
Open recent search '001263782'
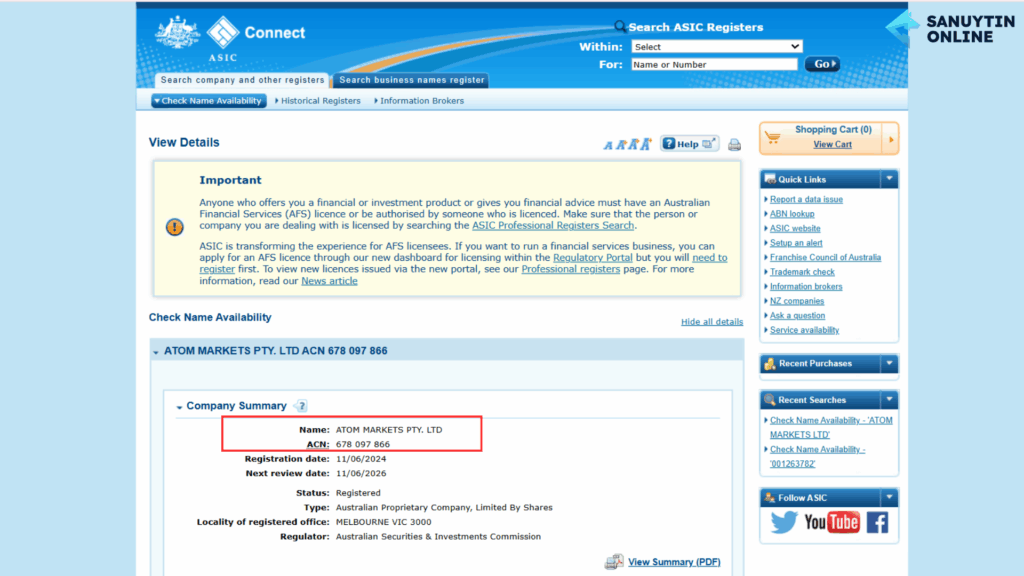tap(818, 456)
